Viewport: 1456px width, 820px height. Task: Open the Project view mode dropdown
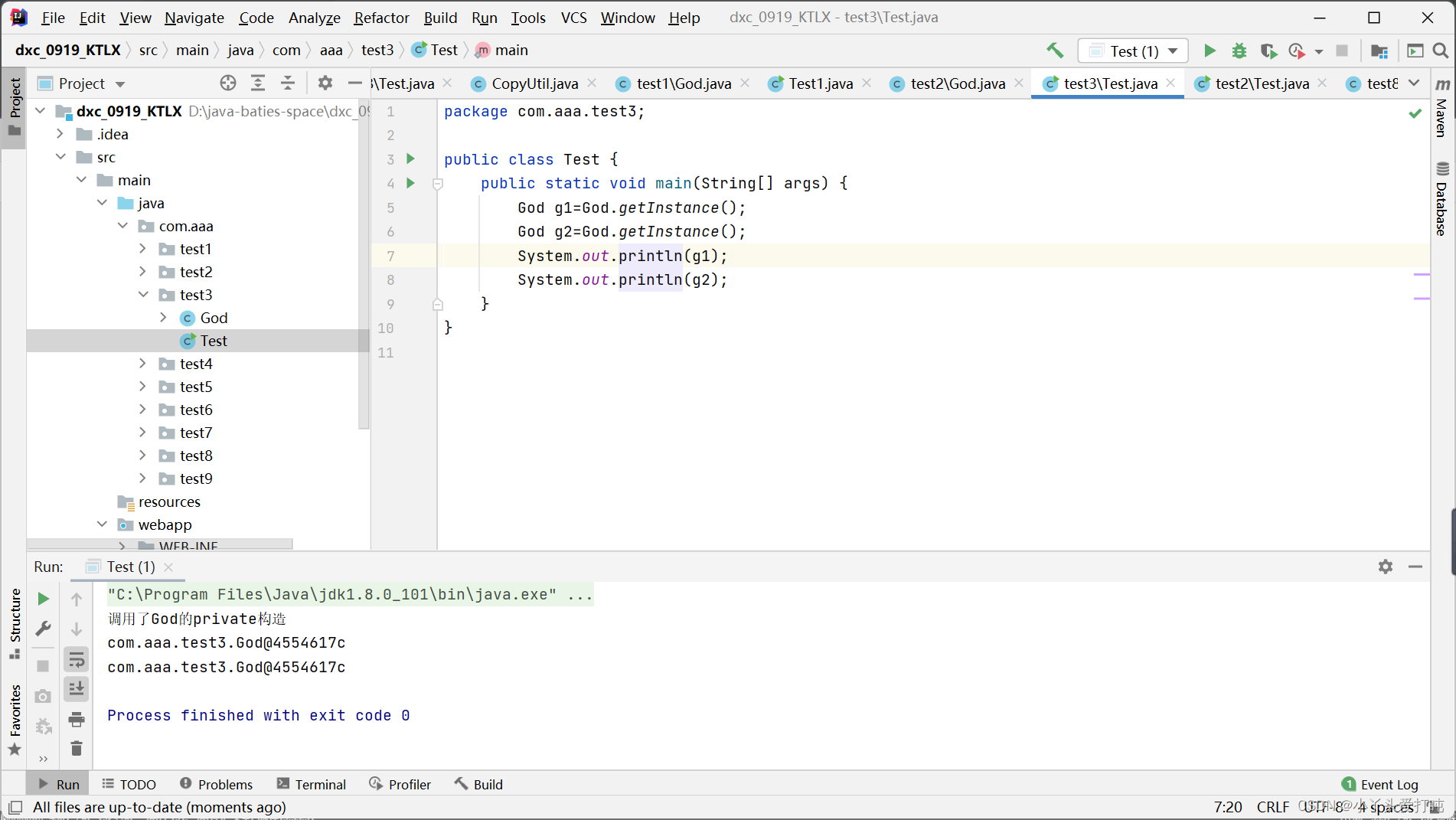click(x=120, y=83)
